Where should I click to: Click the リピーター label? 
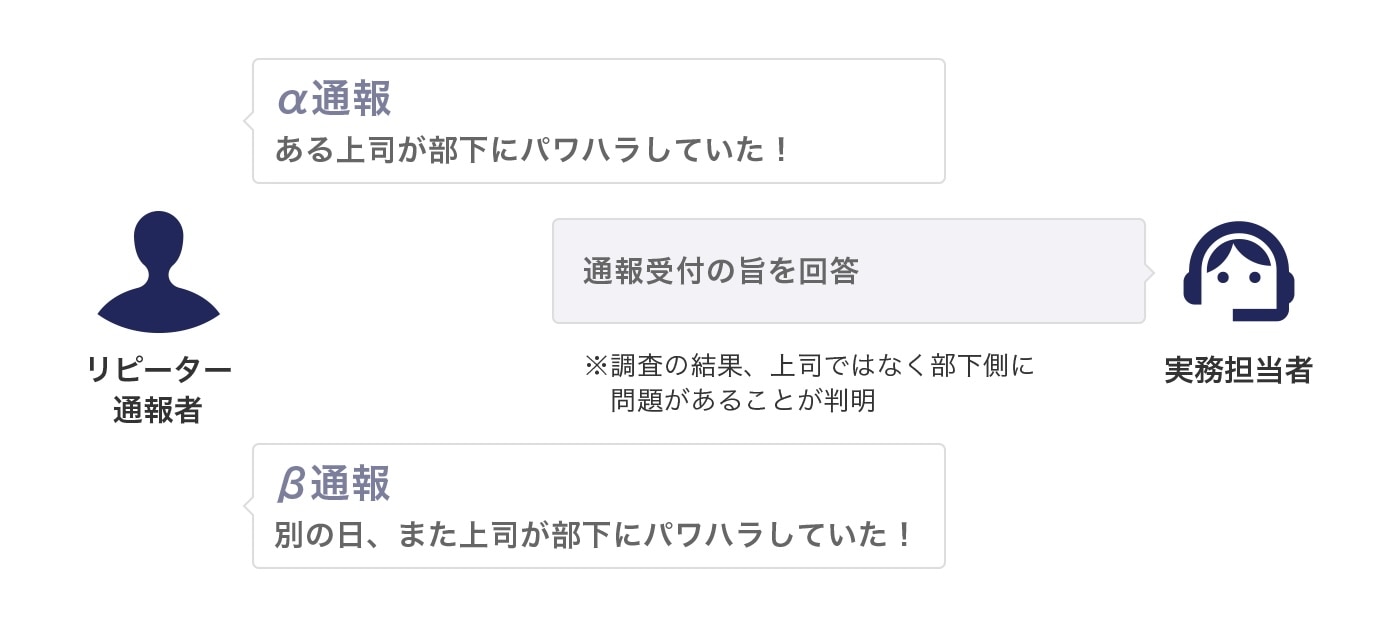pyautogui.click(x=158, y=371)
